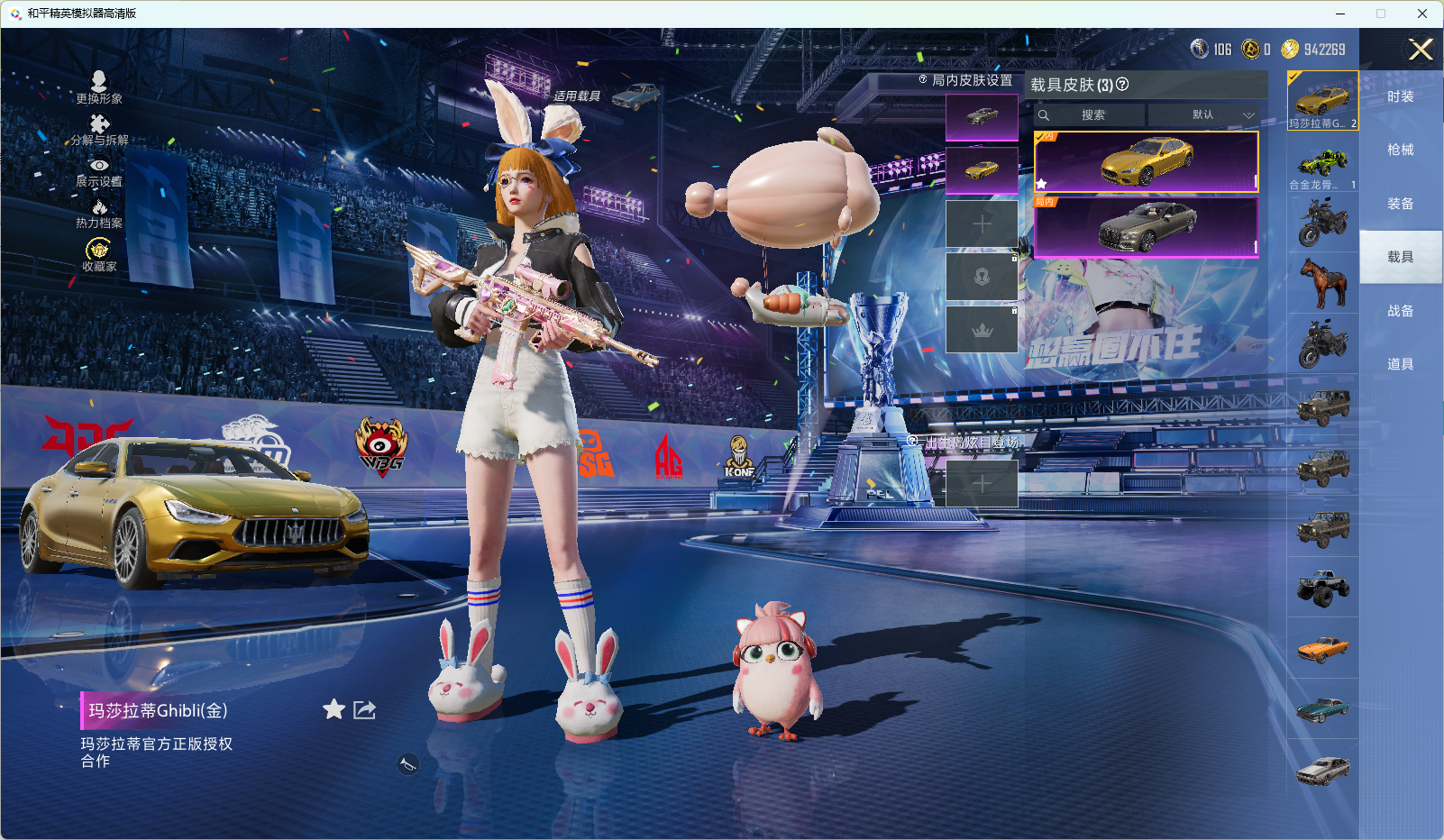The width and height of the screenshot is (1444, 840).
Task: Click the 玛莎拉蒂官方正版授权合作 description text
Action: point(157,752)
